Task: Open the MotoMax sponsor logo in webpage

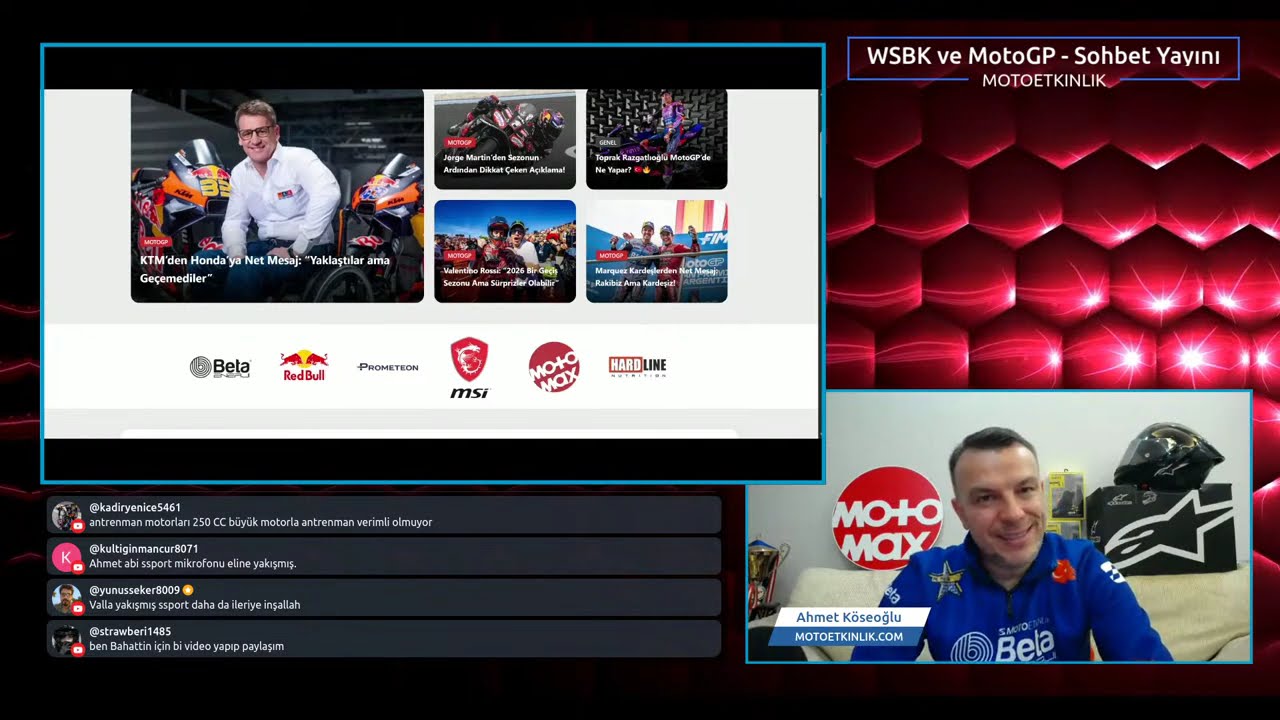Action: tap(554, 367)
